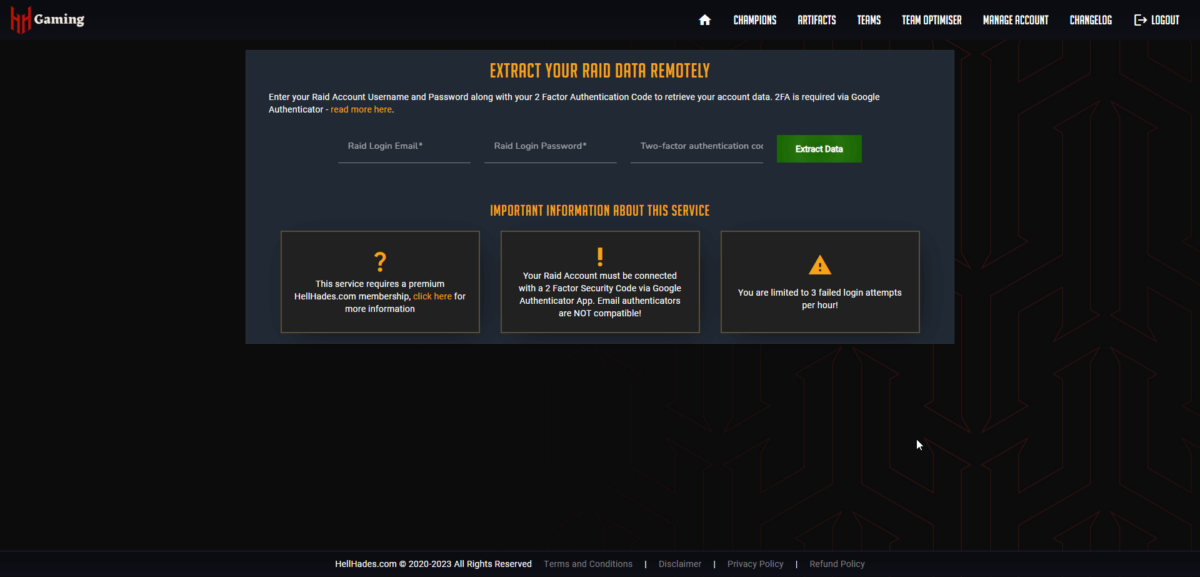
Task: Click into the Raid Login Password field
Action: (550, 147)
